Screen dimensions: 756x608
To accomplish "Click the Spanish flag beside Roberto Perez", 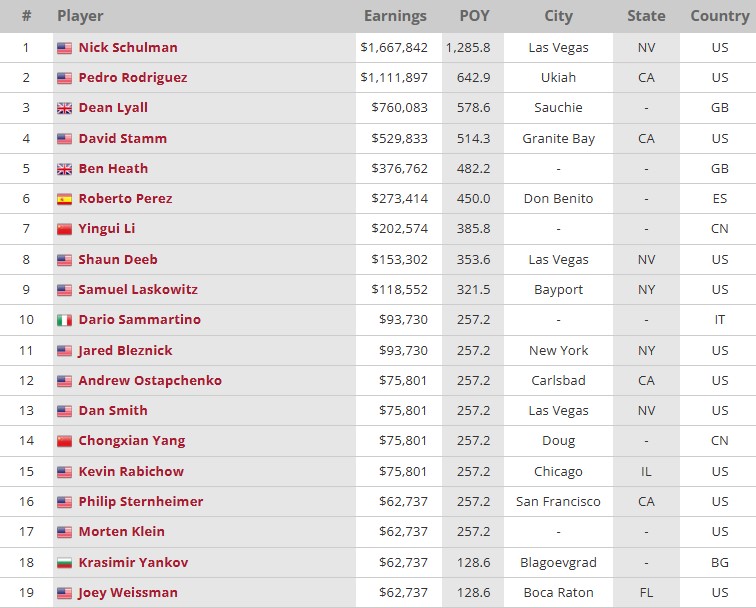I will (x=64, y=199).
